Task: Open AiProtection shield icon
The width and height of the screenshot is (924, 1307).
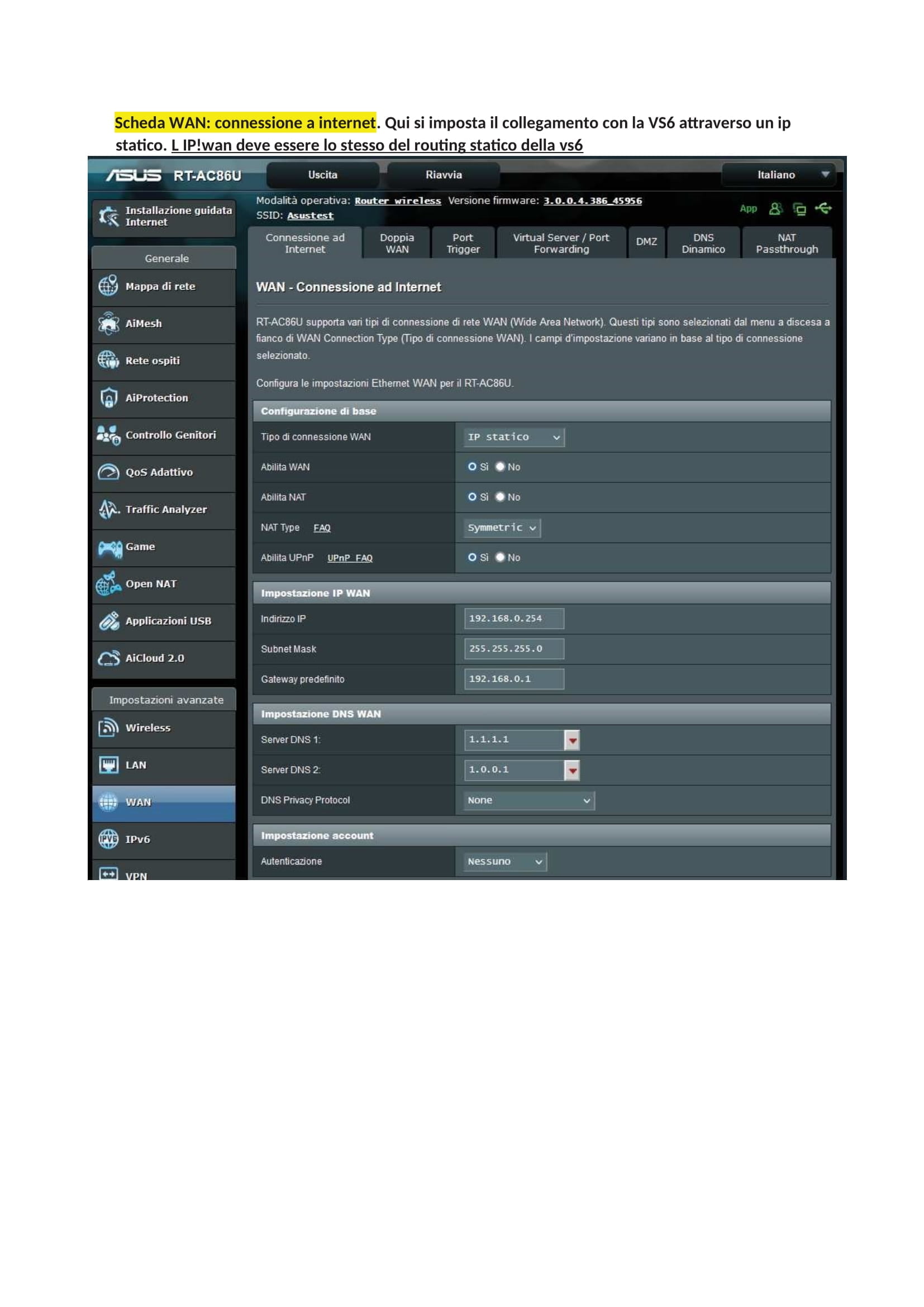Action: click(x=108, y=398)
